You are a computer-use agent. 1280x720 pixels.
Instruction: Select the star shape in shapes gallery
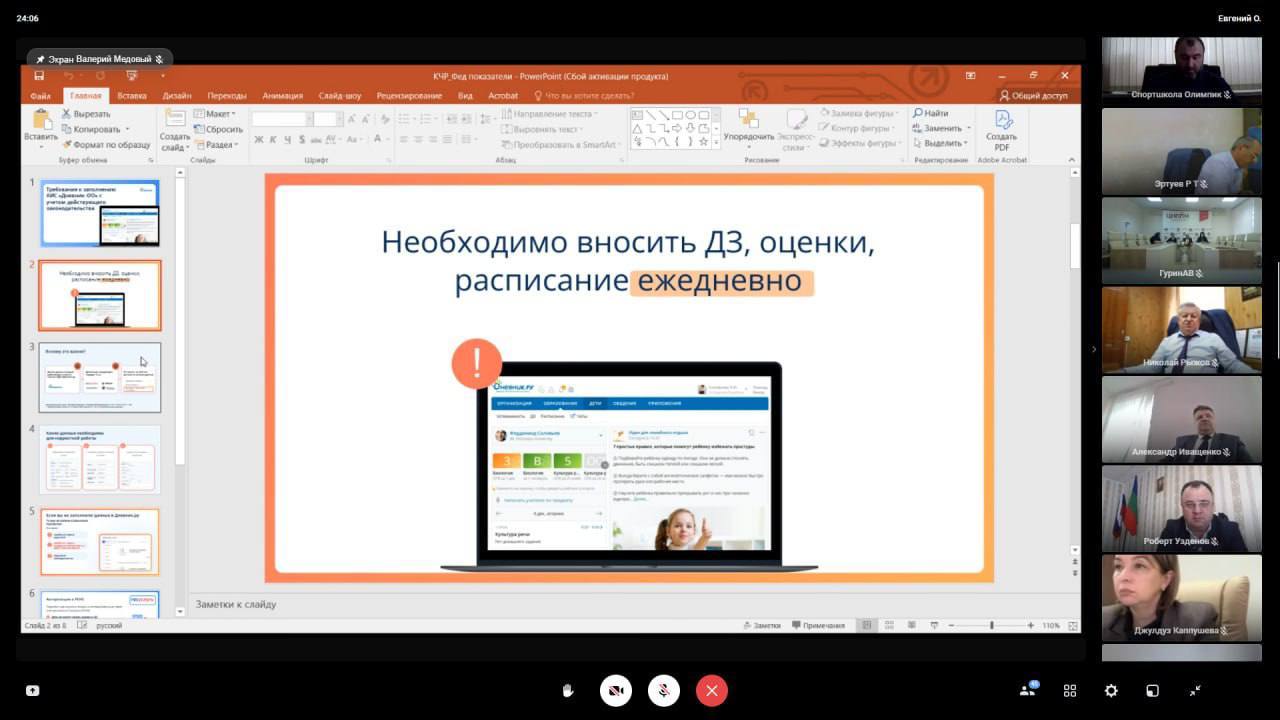point(703,142)
